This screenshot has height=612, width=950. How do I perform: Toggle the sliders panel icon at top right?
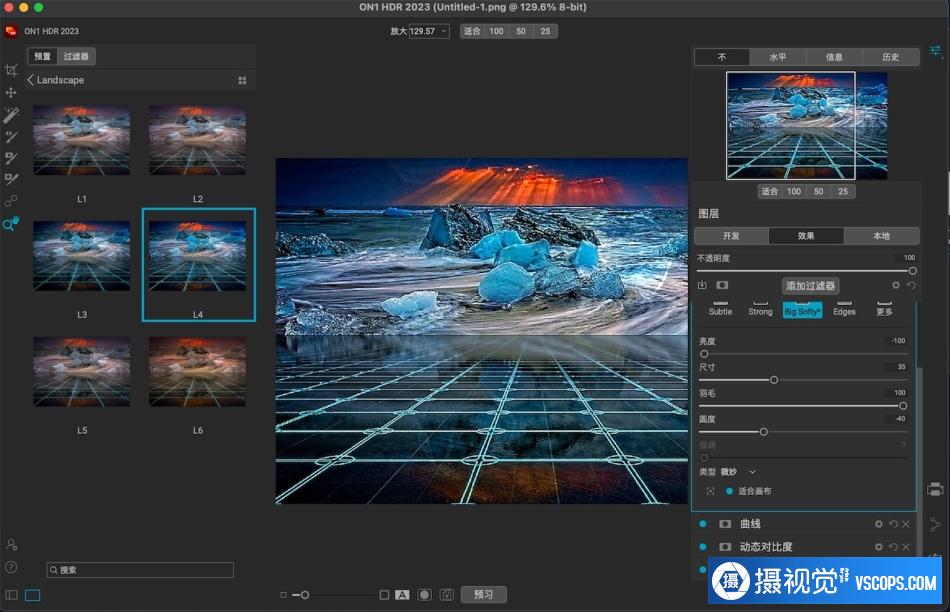[936, 51]
